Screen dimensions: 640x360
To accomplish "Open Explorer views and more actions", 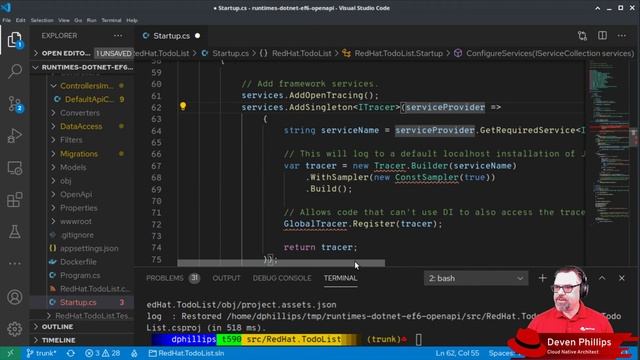I will click(x=118, y=36).
